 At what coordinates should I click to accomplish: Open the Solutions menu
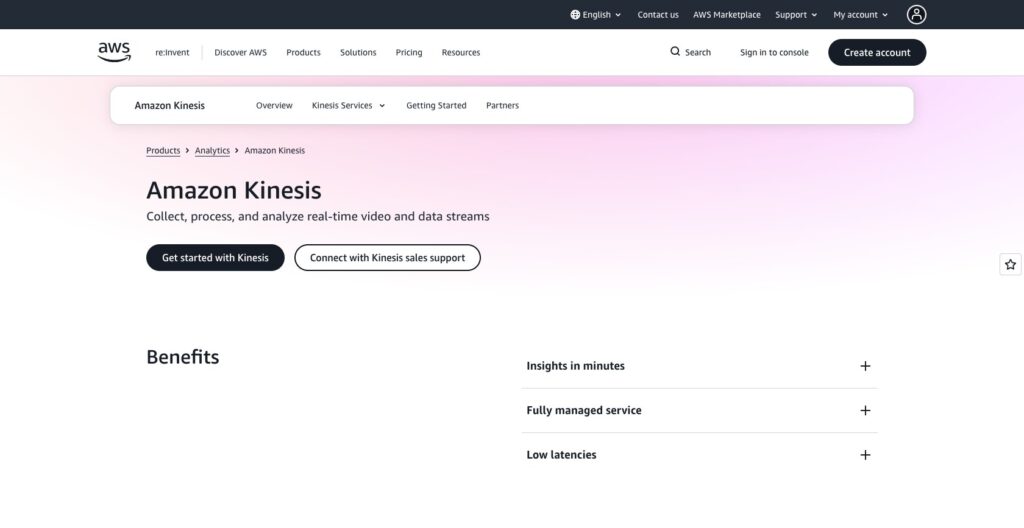(358, 52)
